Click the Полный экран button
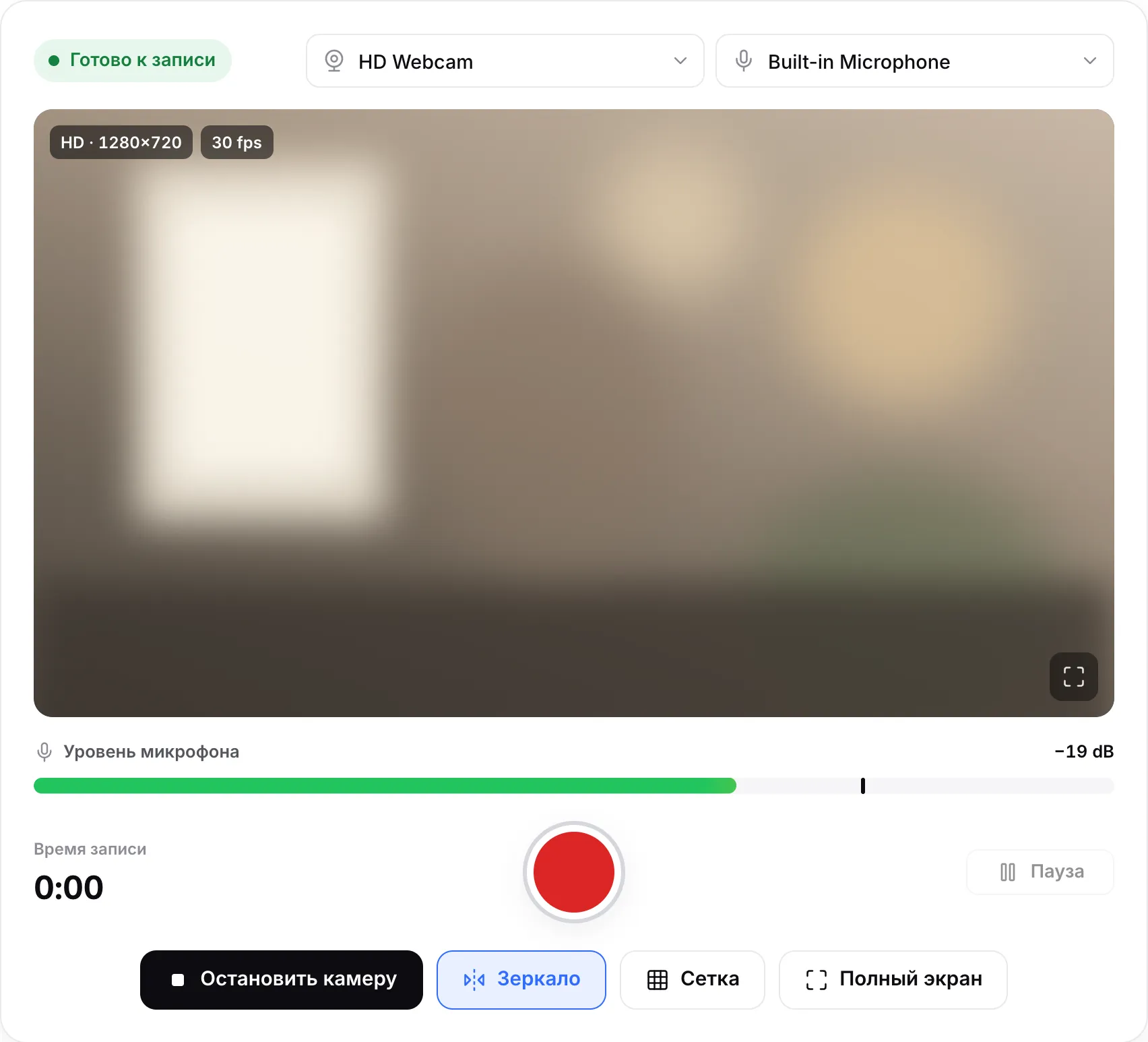Image resolution: width=1148 pixels, height=1042 pixels. tap(893, 980)
